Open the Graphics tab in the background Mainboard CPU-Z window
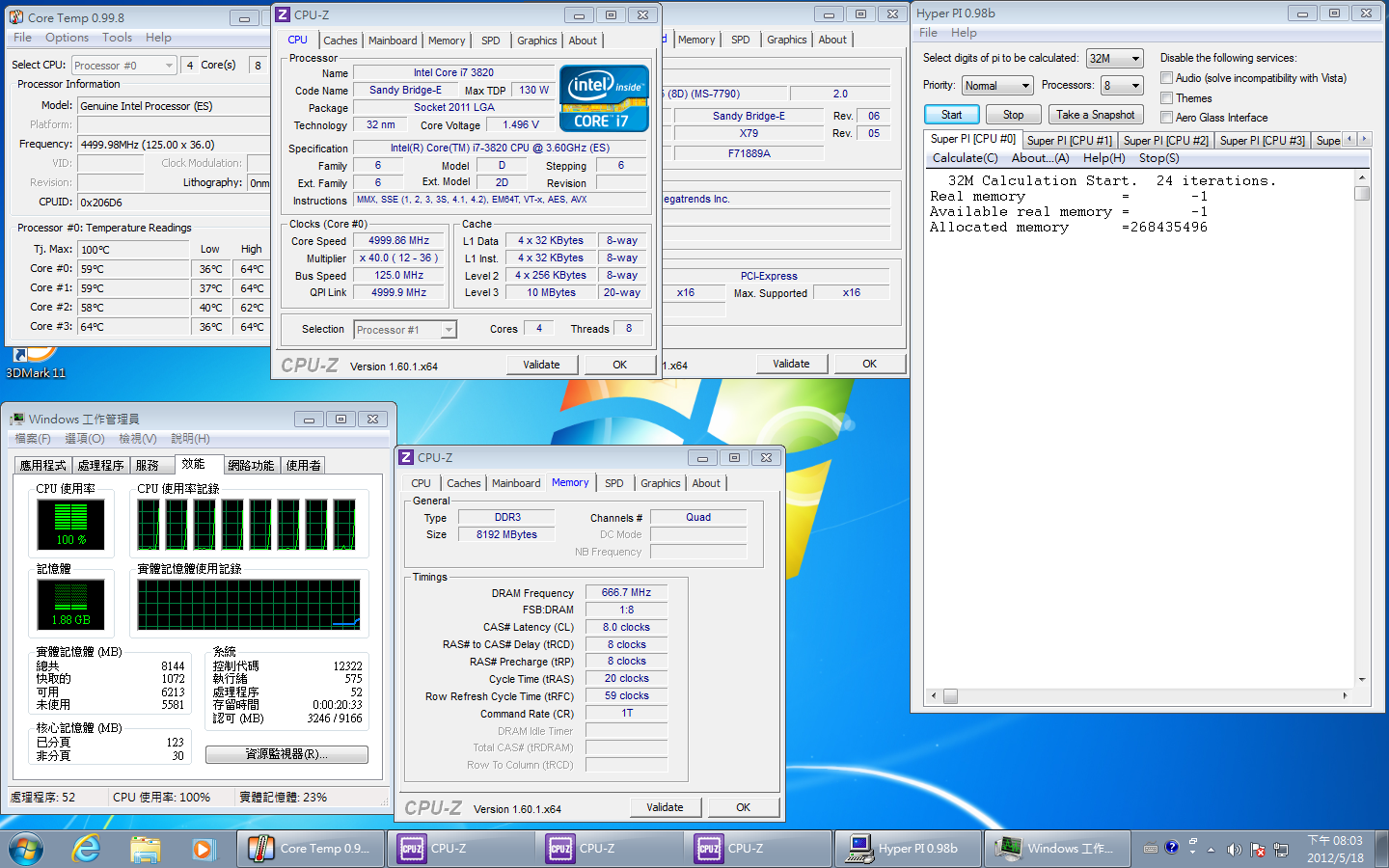The image size is (1389, 868). click(787, 40)
